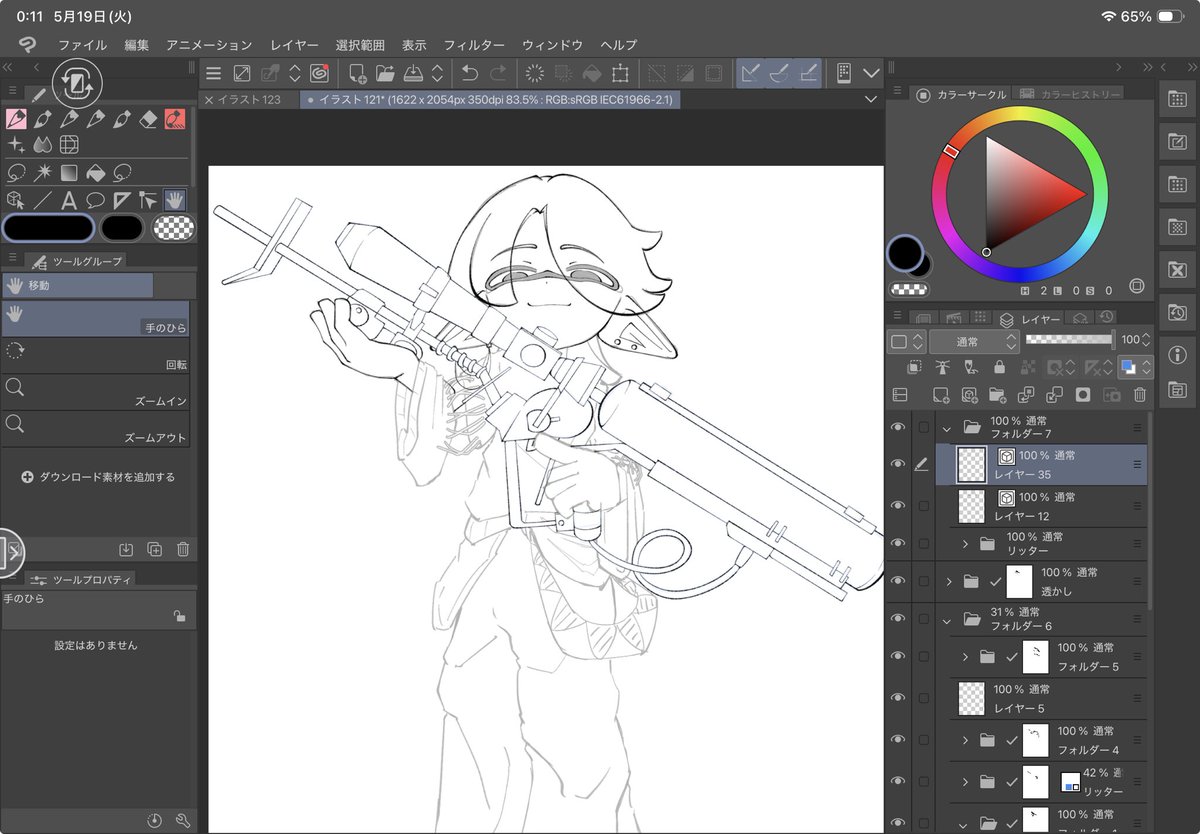The height and width of the screenshot is (834, 1200).
Task: Select the Decoration sparkle tool
Action: click(16, 145)
